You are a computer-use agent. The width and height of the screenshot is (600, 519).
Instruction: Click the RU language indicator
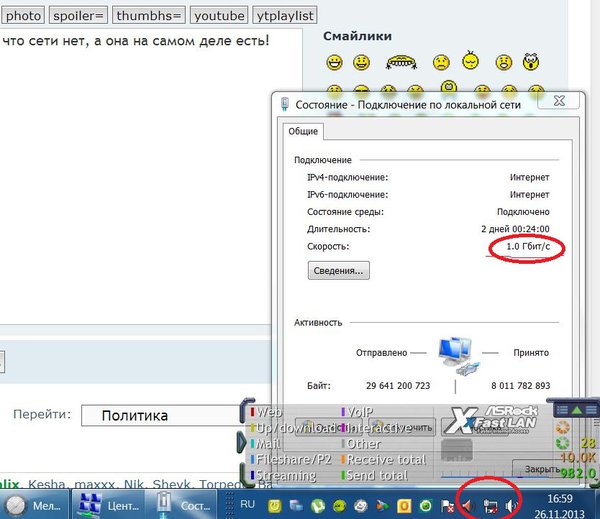click(248, 505)
